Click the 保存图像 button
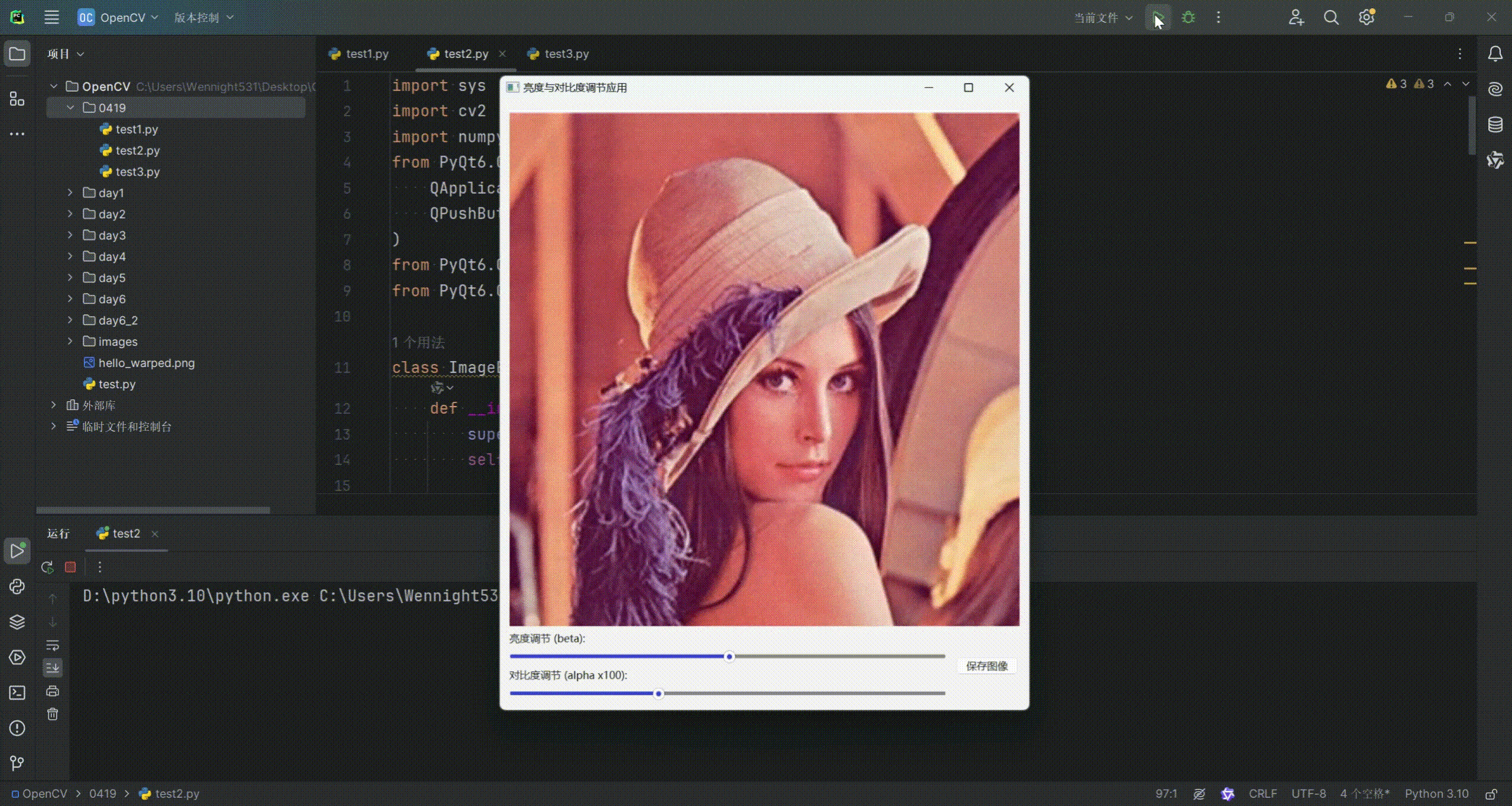 (987, 666)
